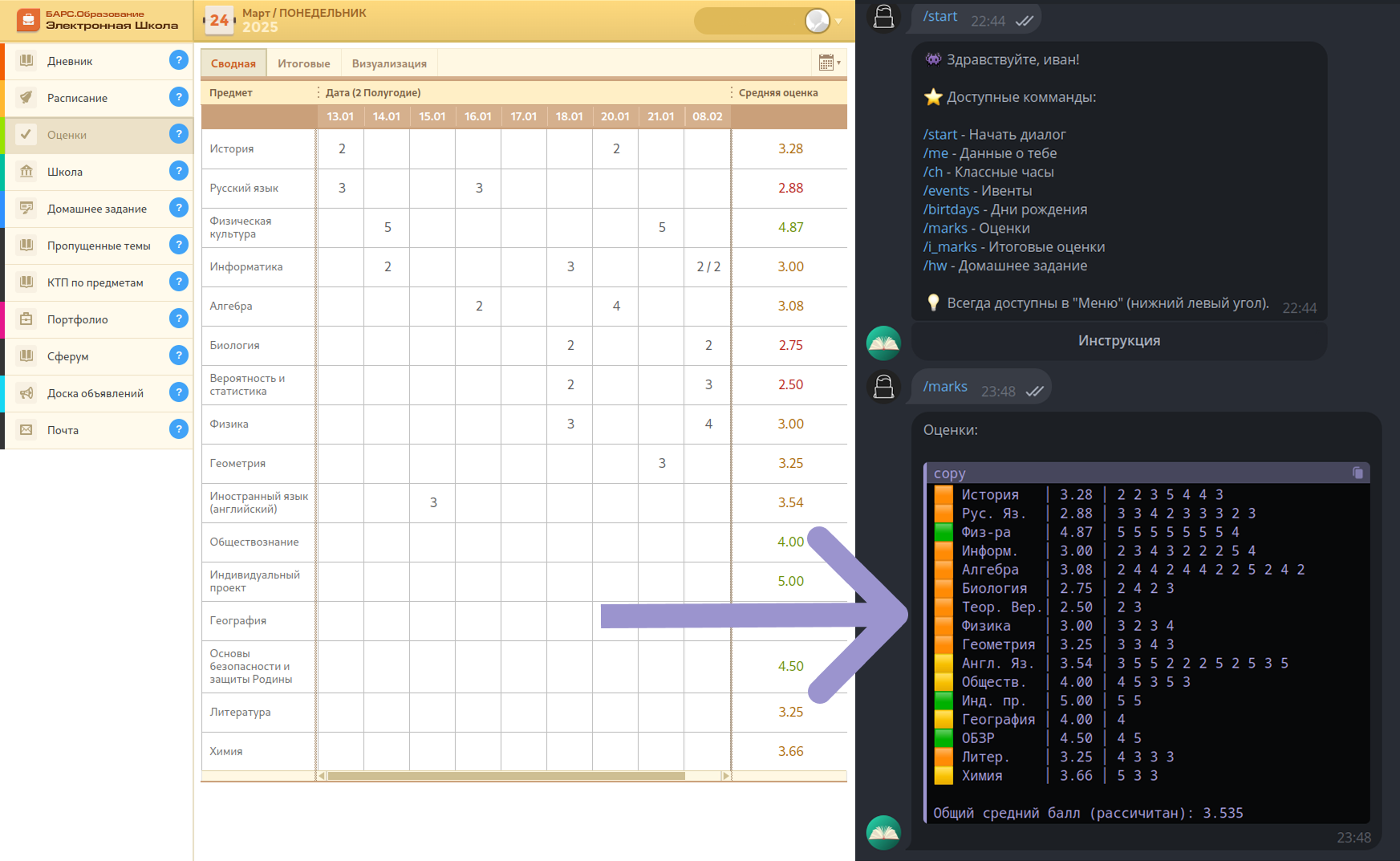Open the Расписание sidebar icon
1400x861 pixels.
click(x=26, y=98)
